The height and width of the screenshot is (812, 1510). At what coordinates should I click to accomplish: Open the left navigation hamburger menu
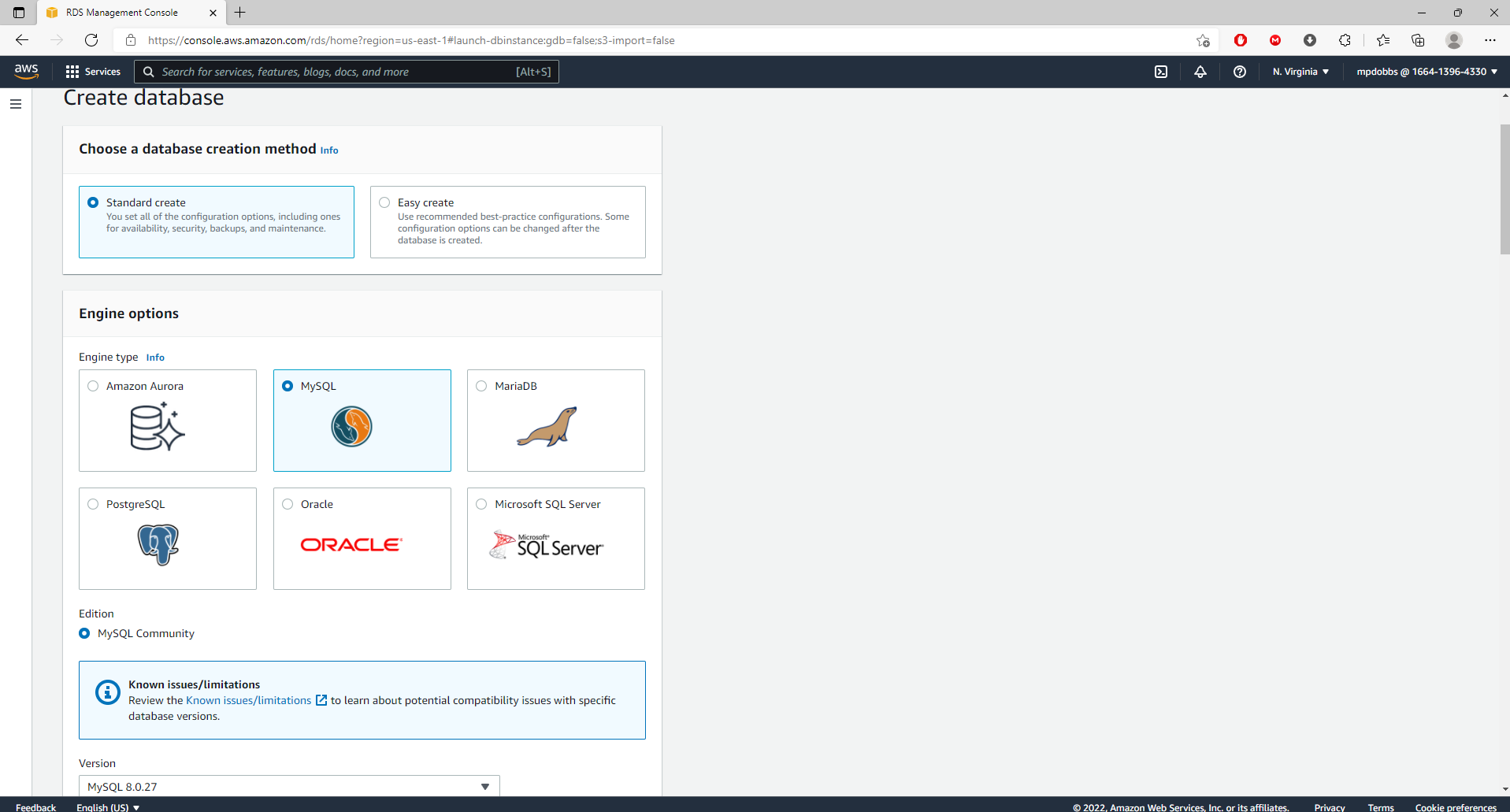16,104
